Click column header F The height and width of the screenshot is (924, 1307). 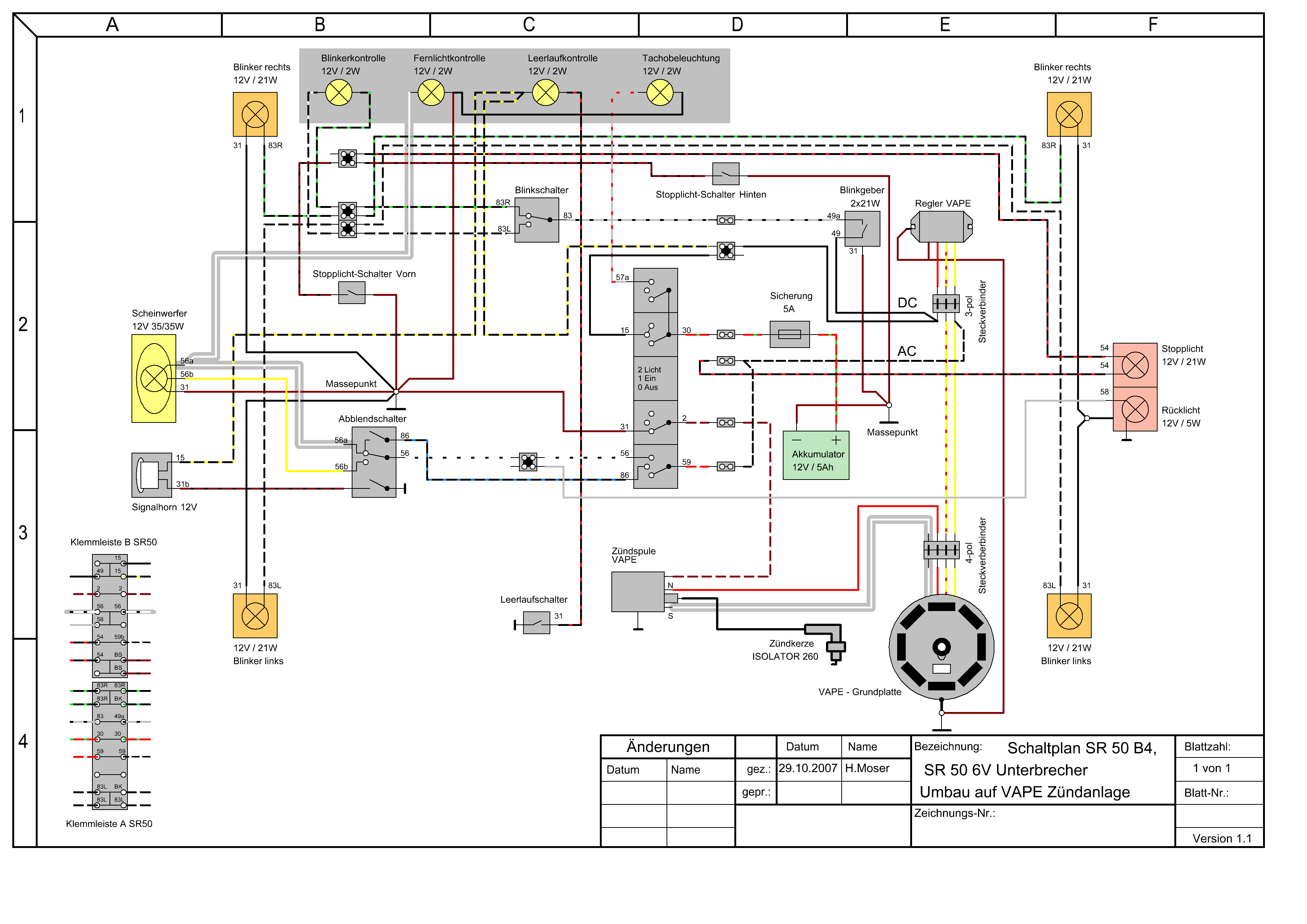tap(1153, 25)
